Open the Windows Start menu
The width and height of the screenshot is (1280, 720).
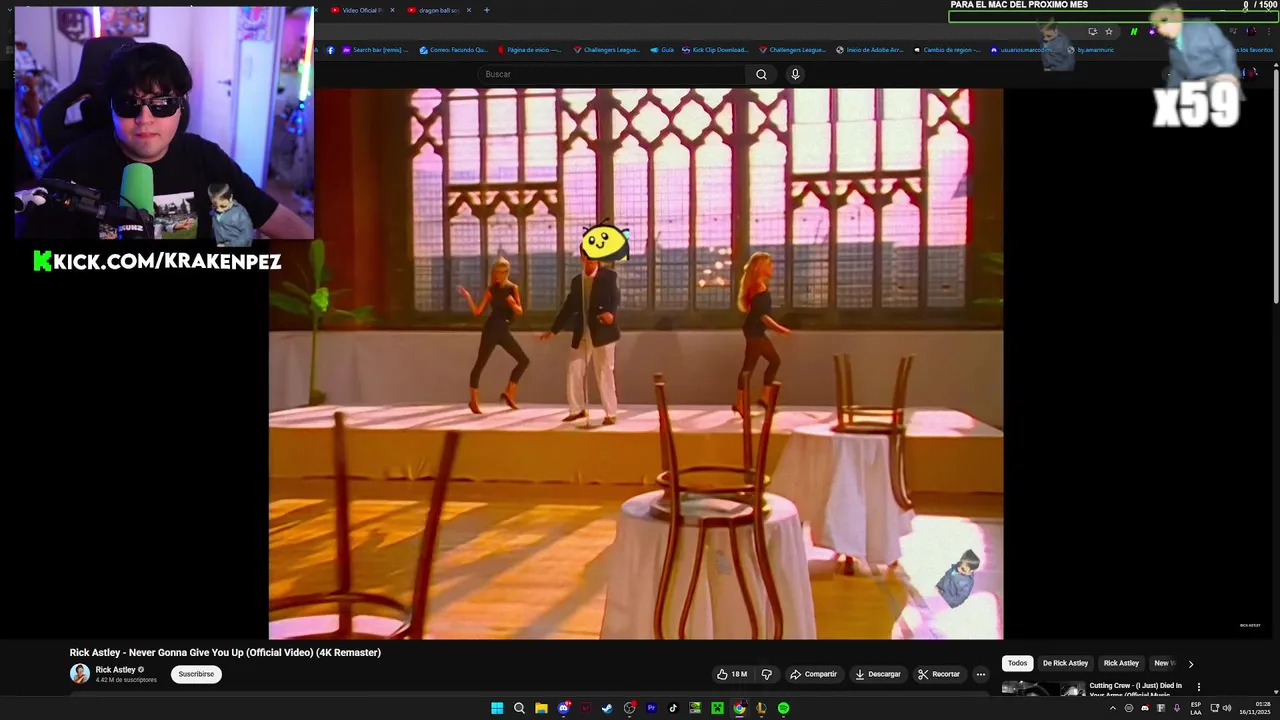pos(497,708)
